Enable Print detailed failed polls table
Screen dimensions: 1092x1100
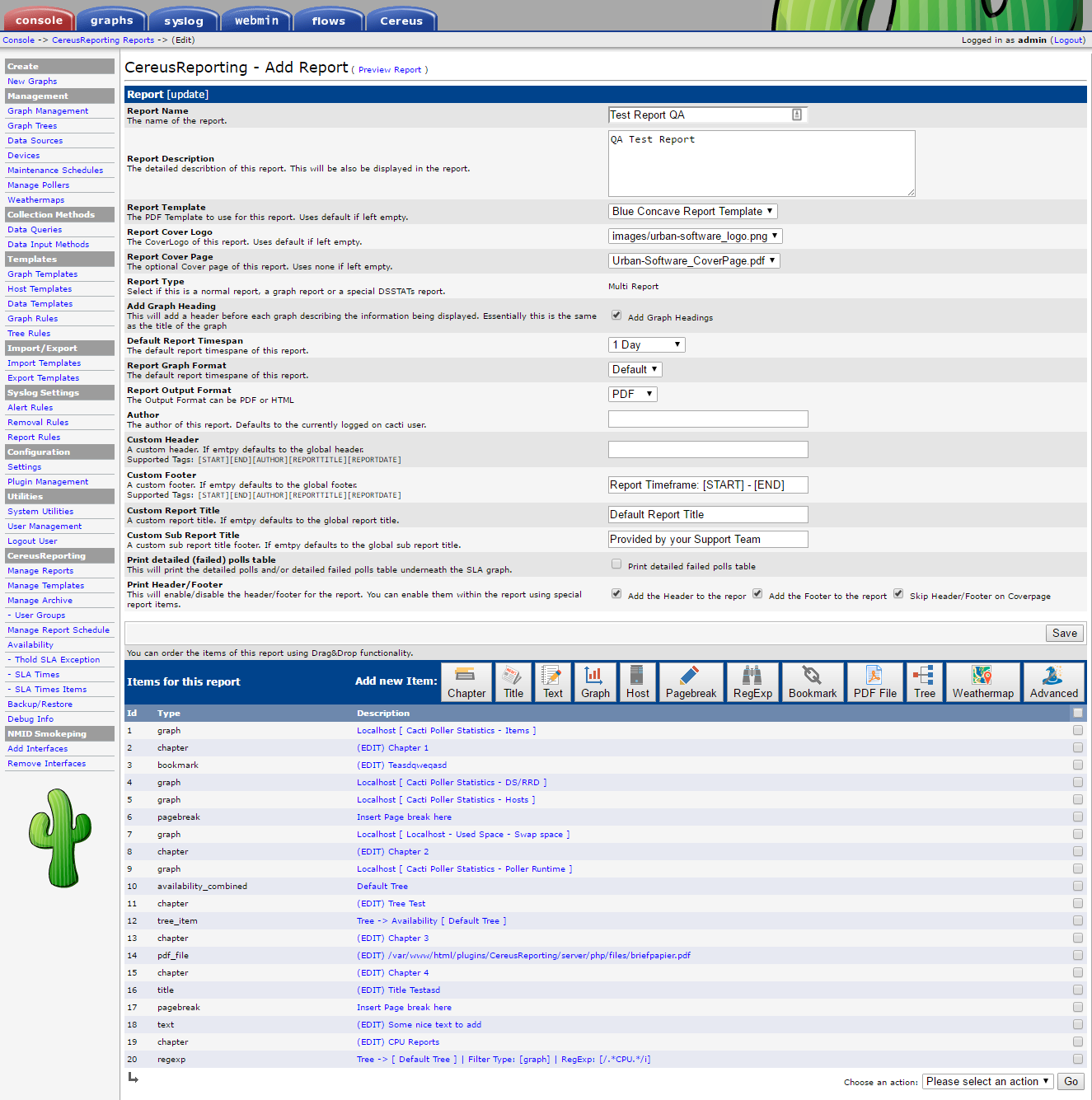pyautogui.click(x=616, y=564)
